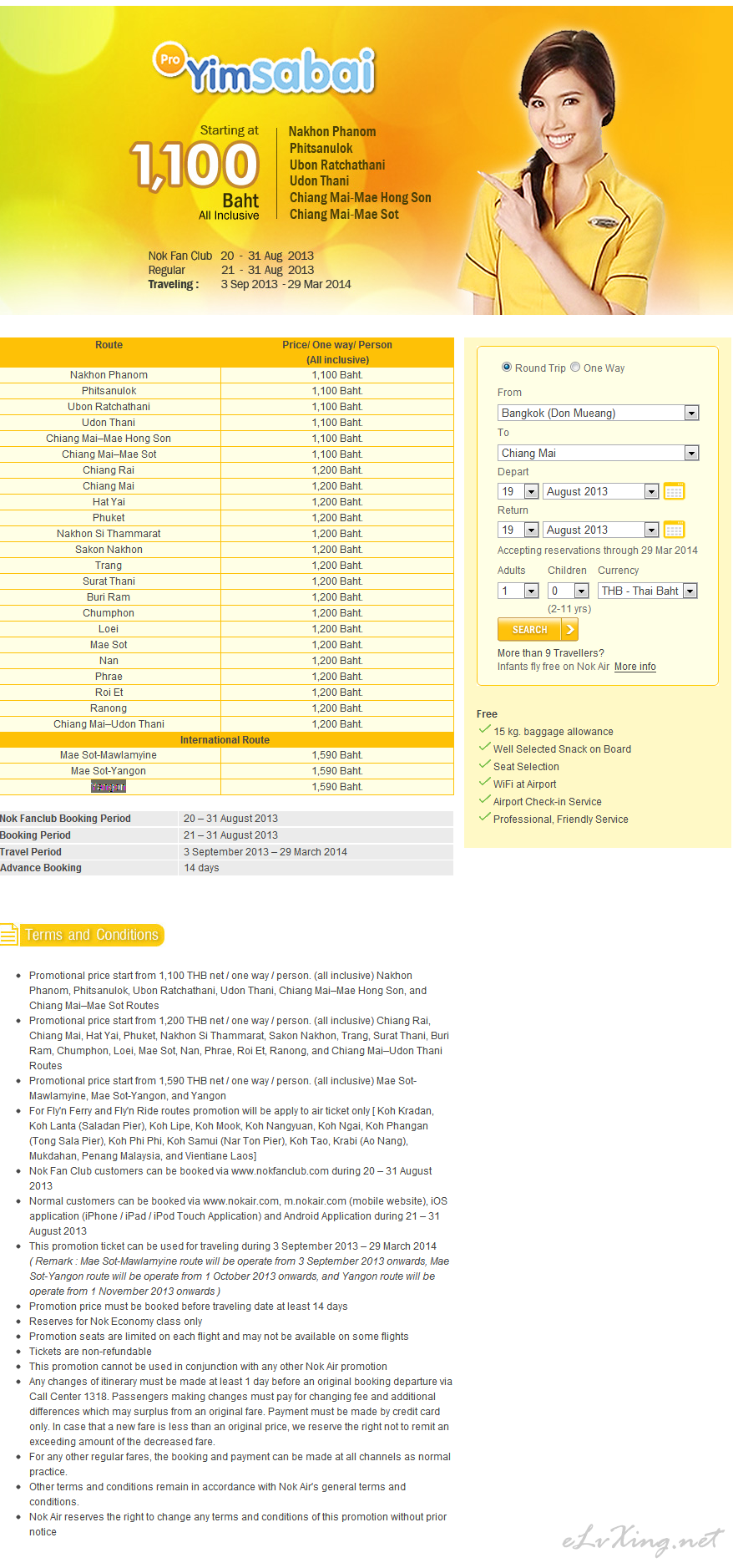Click the WiFi at Airport item
733x1568 pixels.
pyautogui.click(x=524, y=784)
